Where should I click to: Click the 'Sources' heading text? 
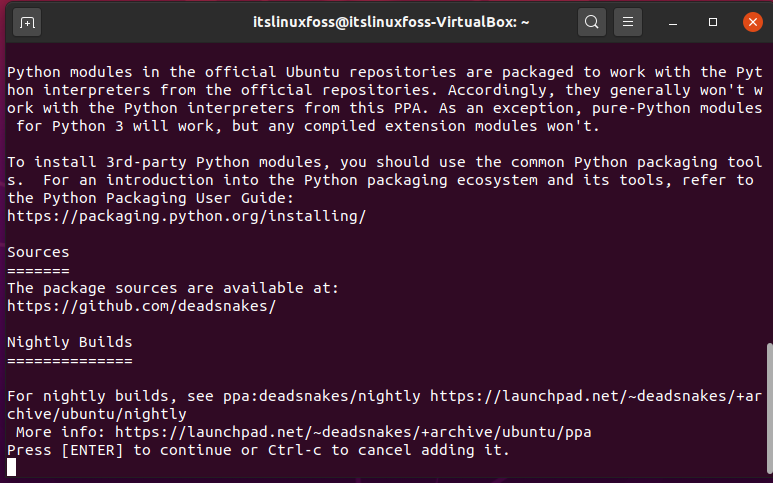point(38,252)
